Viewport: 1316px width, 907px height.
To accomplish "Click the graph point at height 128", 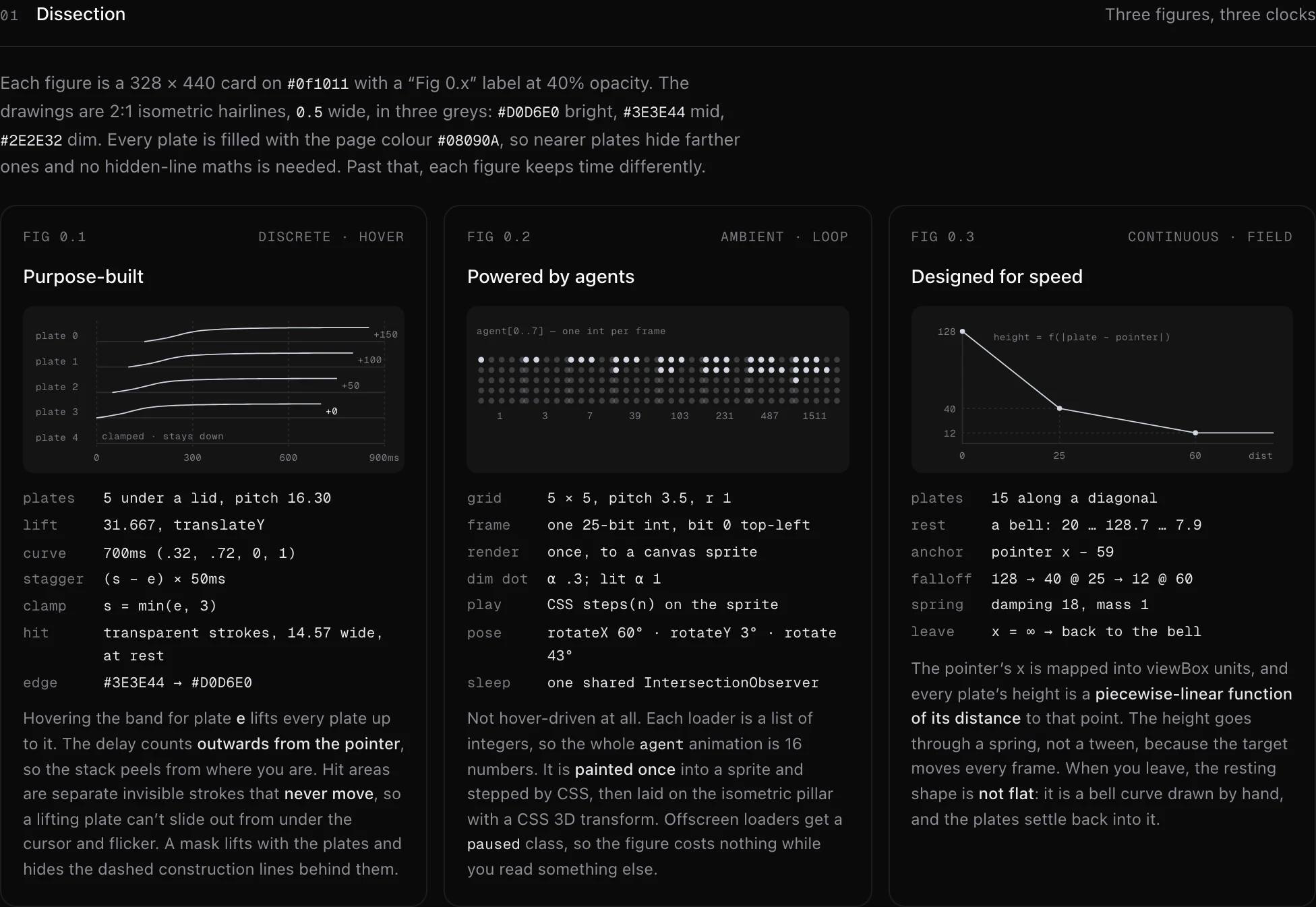I will (962, 332).
